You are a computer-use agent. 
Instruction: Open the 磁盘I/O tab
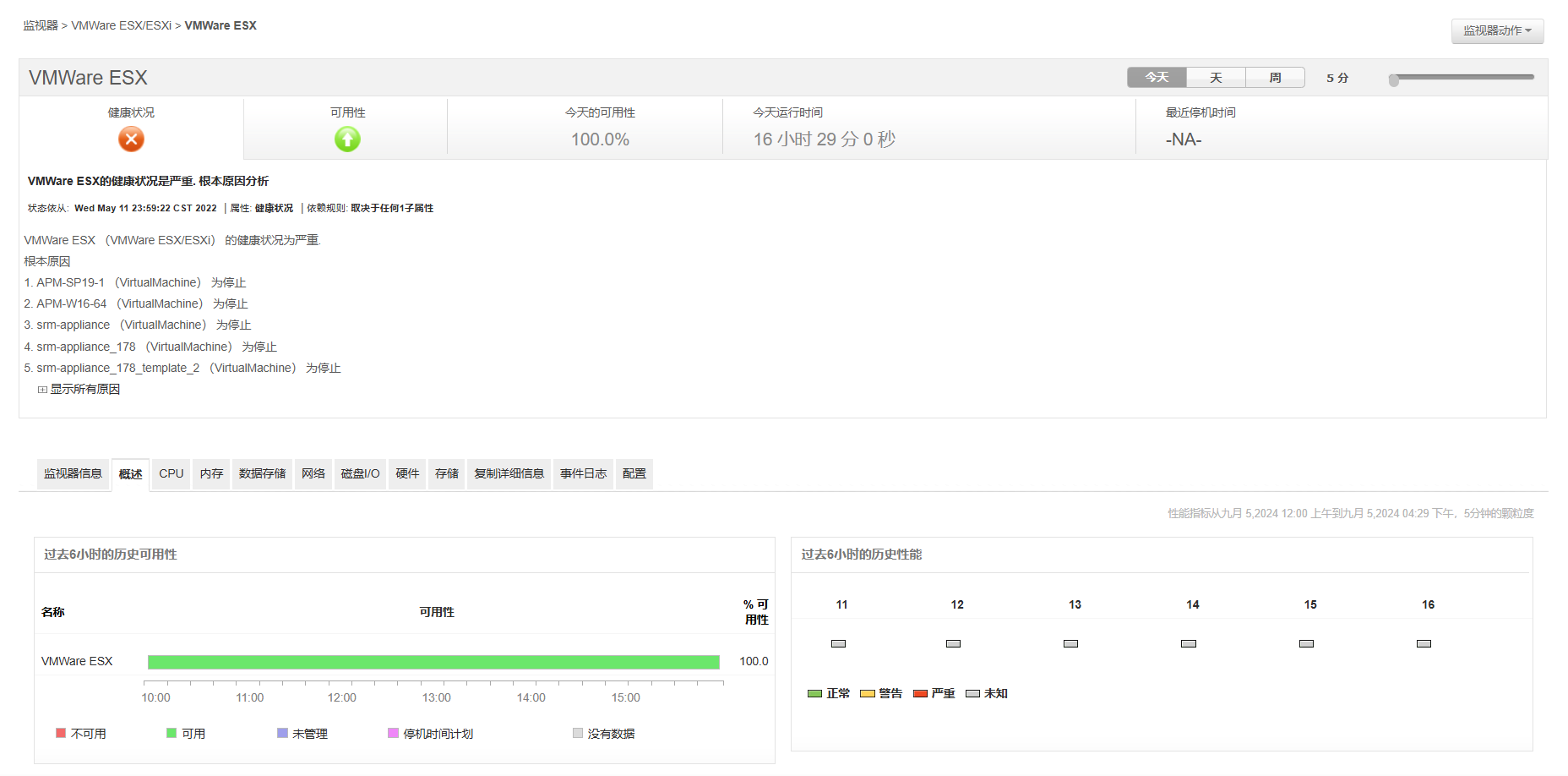pos(360,473)
